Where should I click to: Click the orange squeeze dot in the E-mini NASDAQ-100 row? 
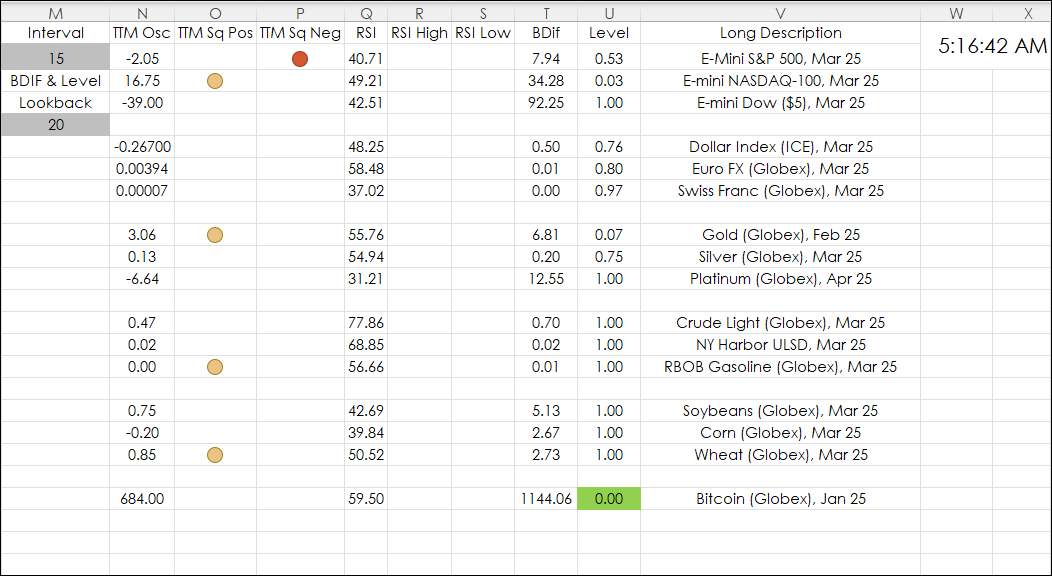(214, 81)
